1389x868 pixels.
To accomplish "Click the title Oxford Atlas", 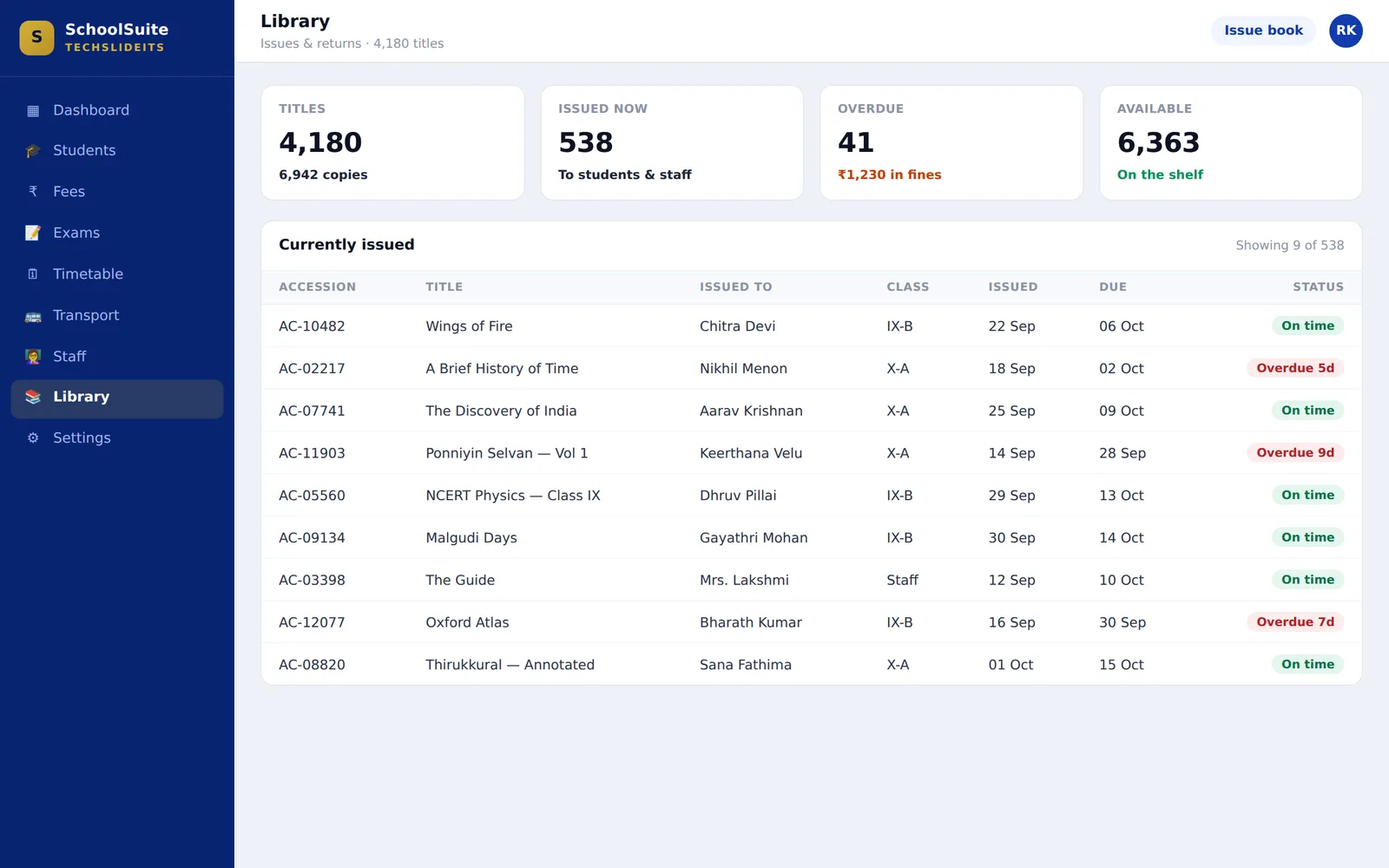I will (467, 622).
